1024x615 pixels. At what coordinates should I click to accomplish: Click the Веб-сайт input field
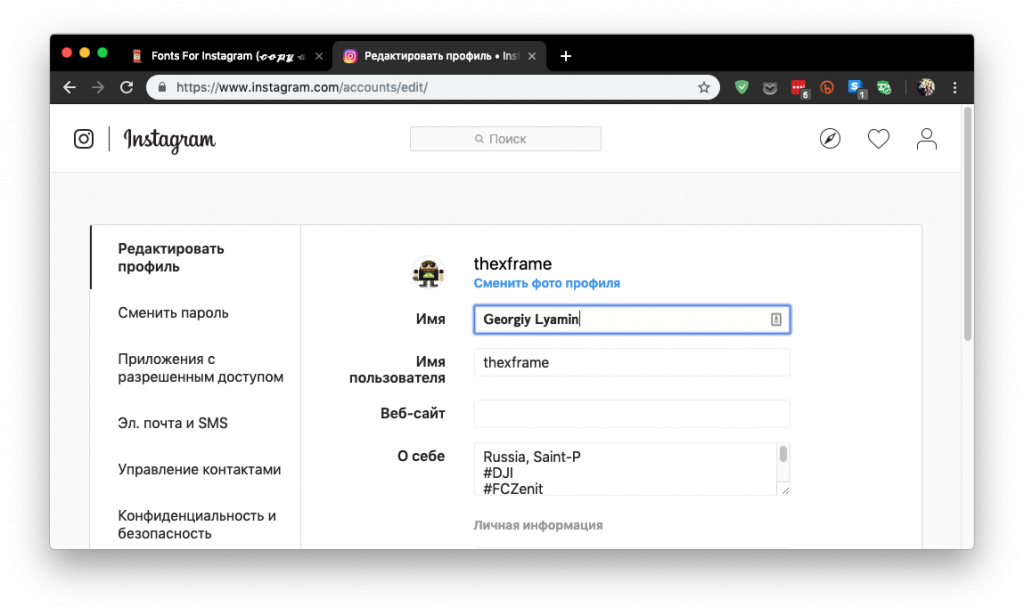pos(632,414)
